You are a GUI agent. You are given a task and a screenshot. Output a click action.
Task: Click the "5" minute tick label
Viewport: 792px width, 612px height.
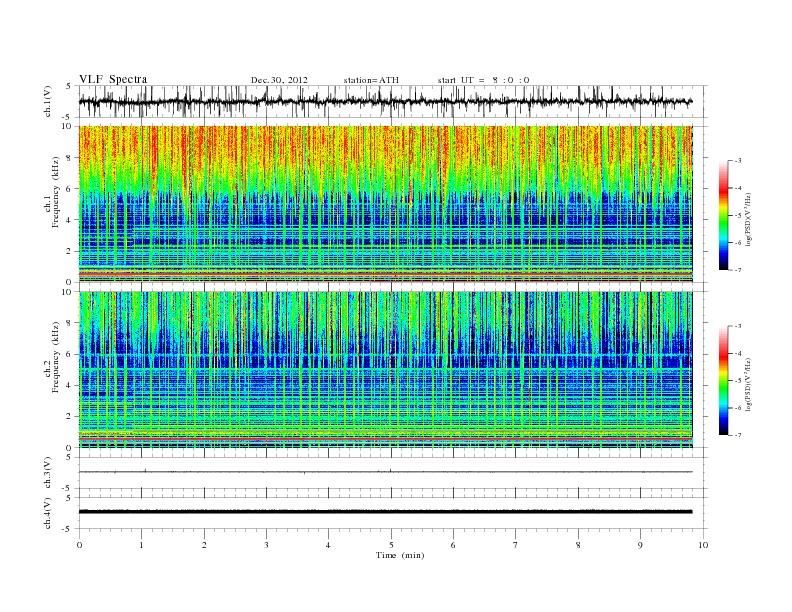click(391, 545)
